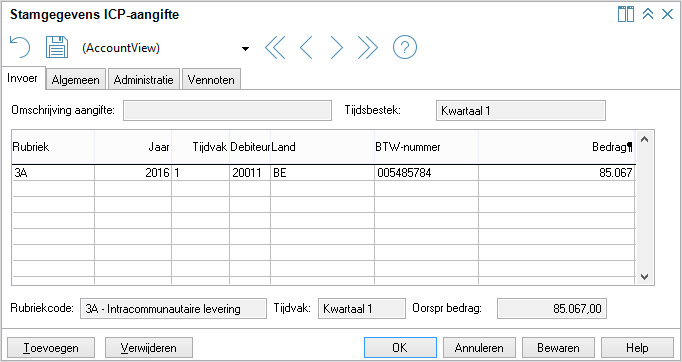
Task: Click the Oorspr bedrag field 85.067,00
Action: (552, 308)
